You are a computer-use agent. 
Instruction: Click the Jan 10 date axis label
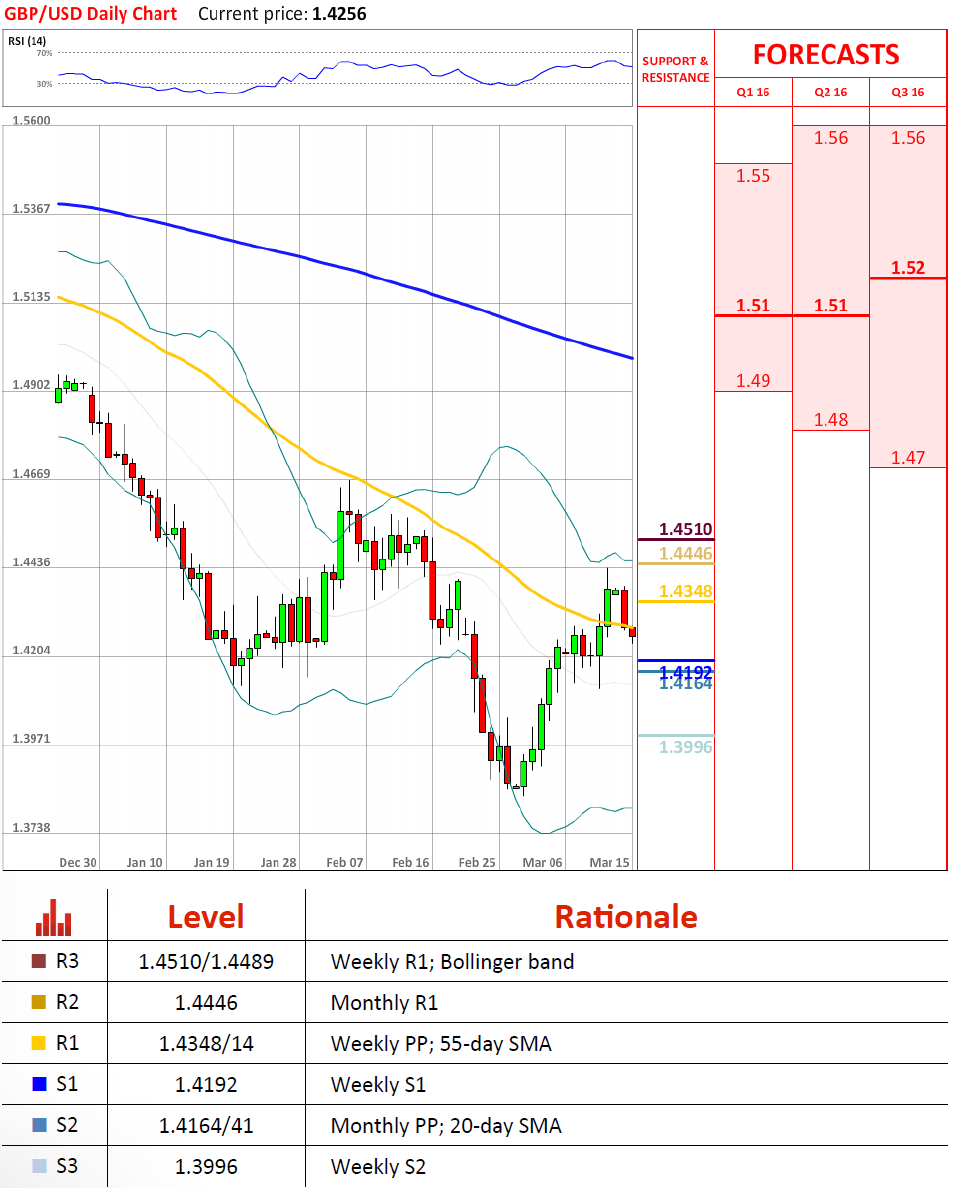[145, 862]
